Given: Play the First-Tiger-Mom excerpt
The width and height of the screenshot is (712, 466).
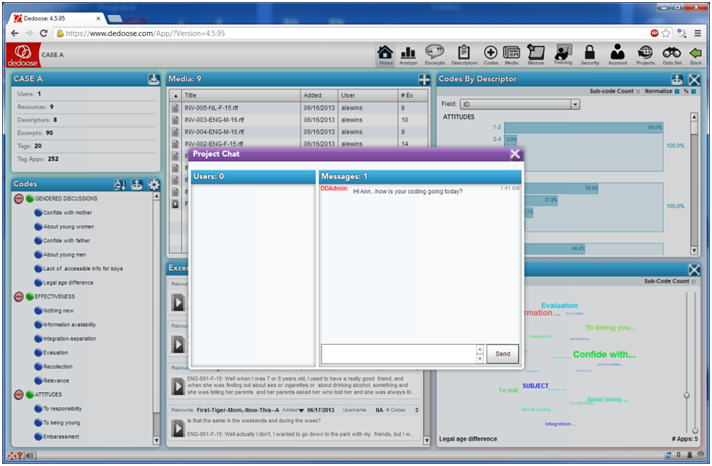Looking at the screenshot, I should (x=178, y=428).
